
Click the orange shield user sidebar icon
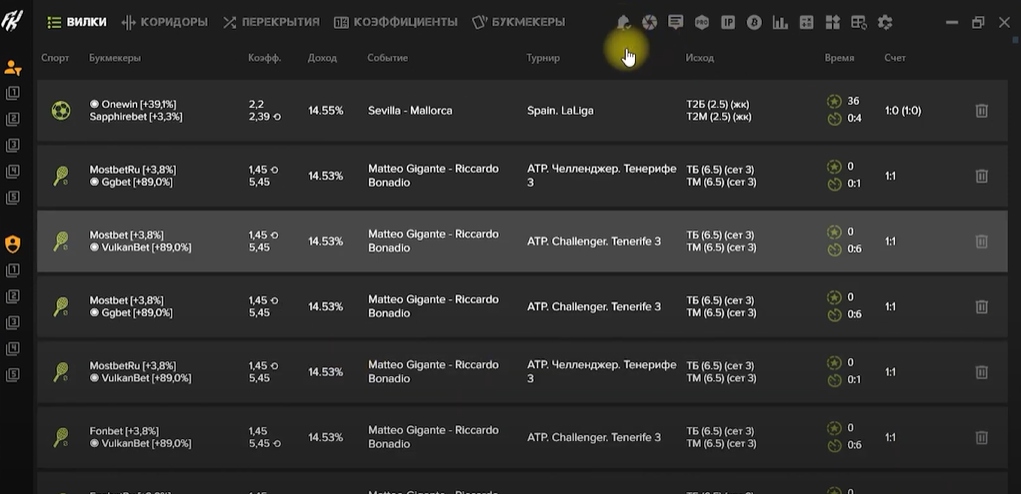tap(12, 244)
